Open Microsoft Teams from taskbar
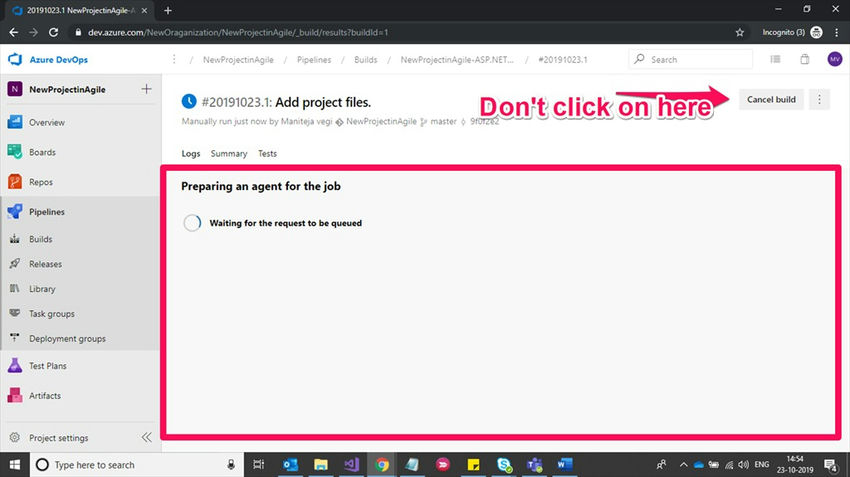Screen dimensions: 850x477 click(x=535, y=465)
